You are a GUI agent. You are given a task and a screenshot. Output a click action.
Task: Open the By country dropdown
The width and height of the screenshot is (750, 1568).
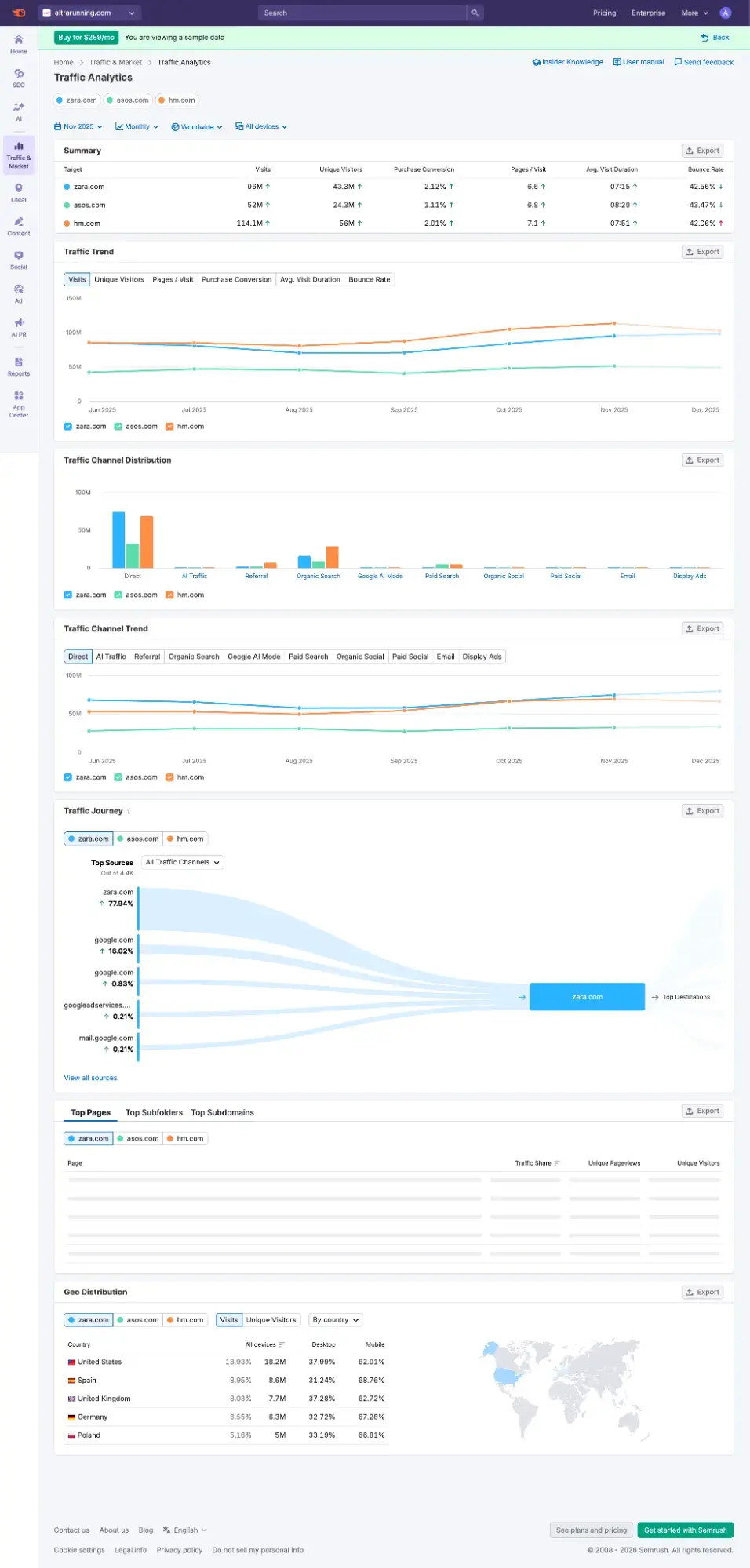point(336,1320)
